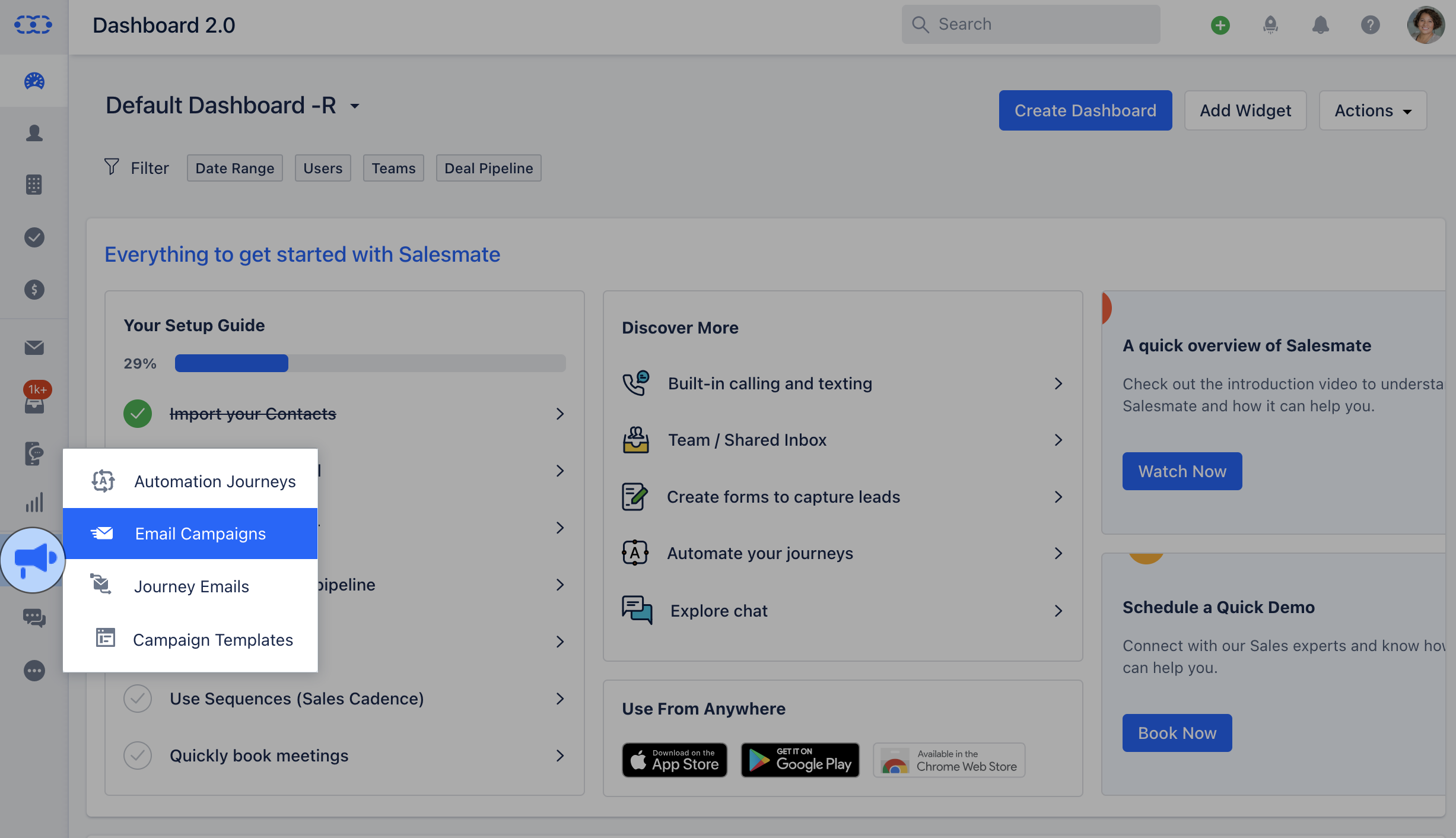This screenshot has width=1456, height=838.
Task: Click the Deals dollar sidebar icon
Action: (34, 290)
